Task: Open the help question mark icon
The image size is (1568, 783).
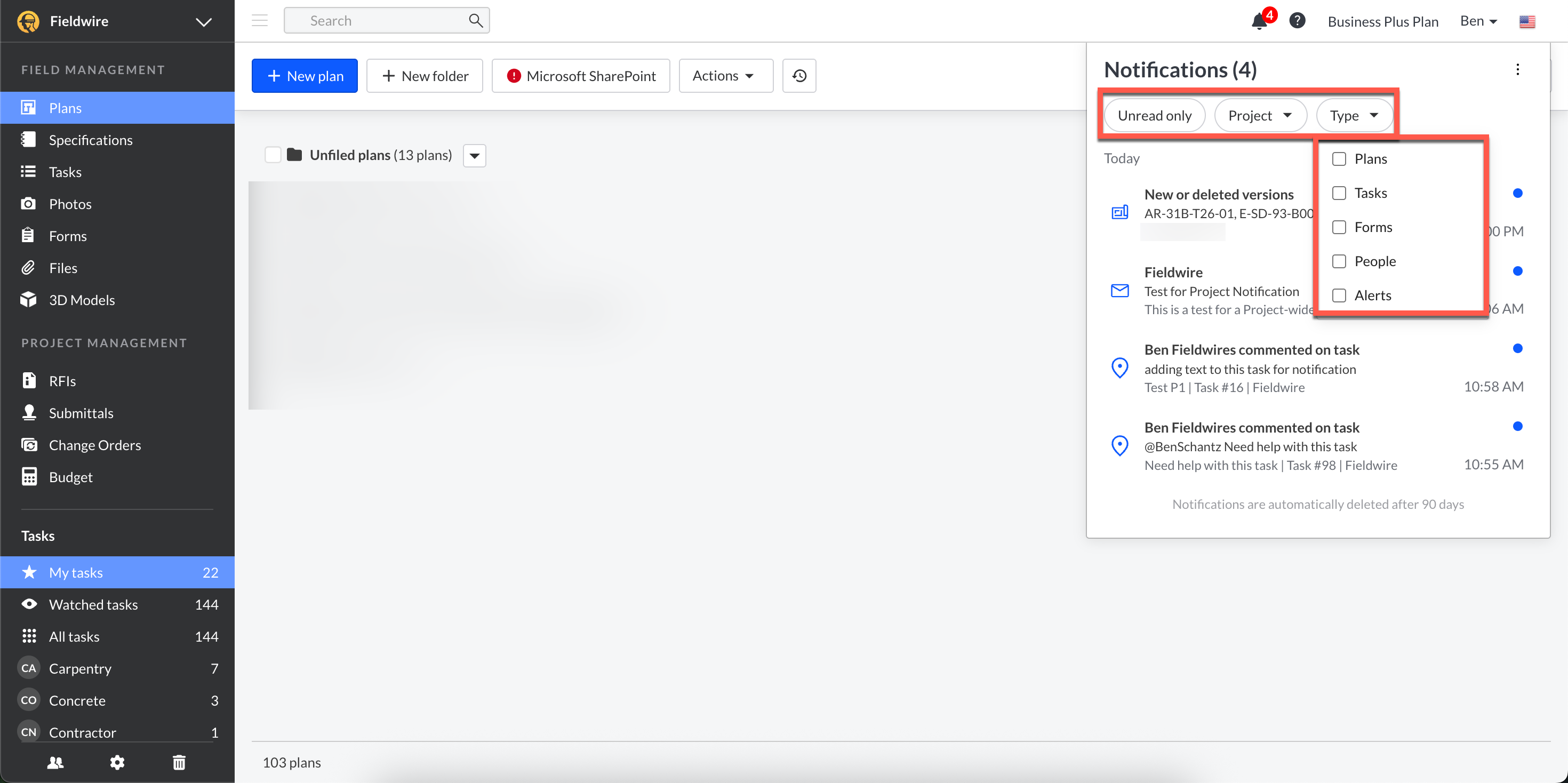Action: coord(1297,21)
